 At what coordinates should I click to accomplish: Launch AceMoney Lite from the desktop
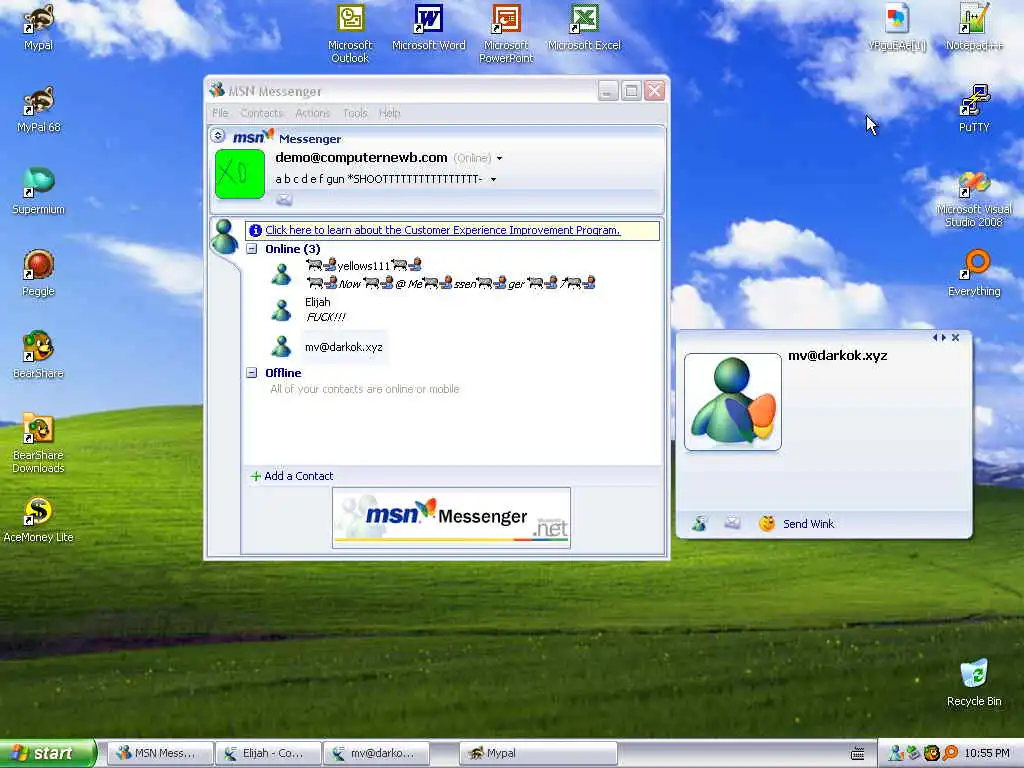39,520
